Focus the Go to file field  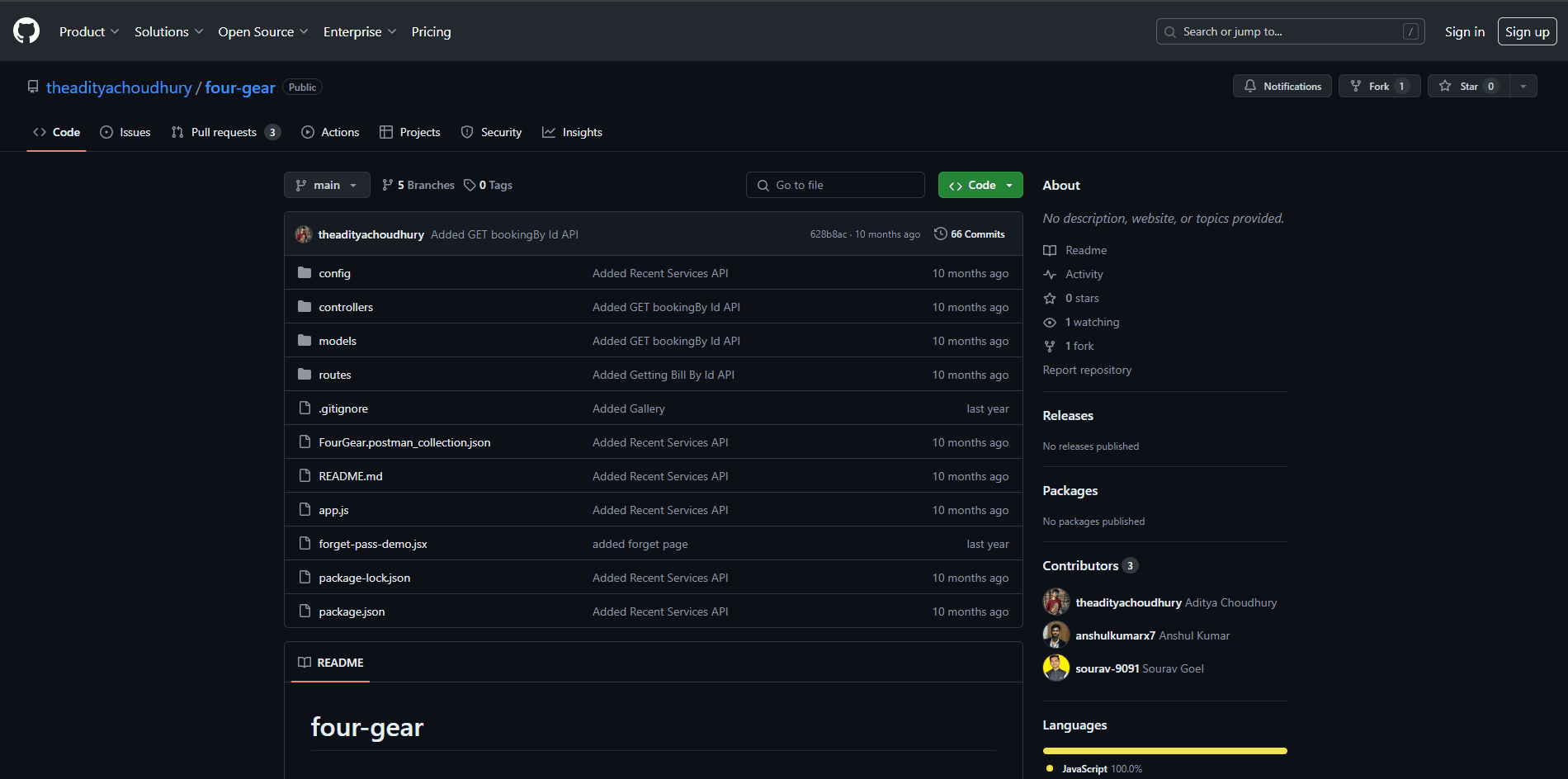point(835,185)
